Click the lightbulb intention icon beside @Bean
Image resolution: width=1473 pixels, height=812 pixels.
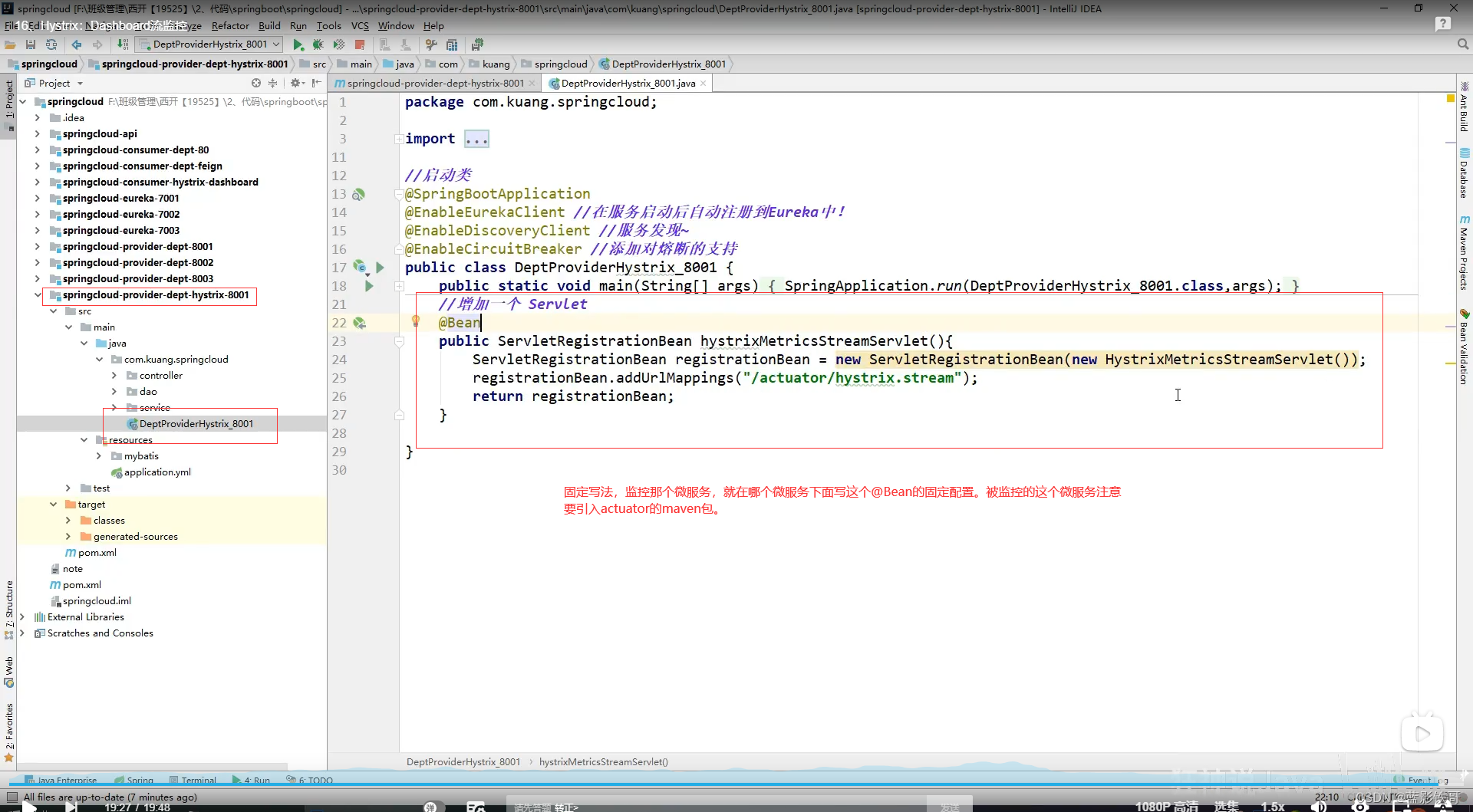416,321
